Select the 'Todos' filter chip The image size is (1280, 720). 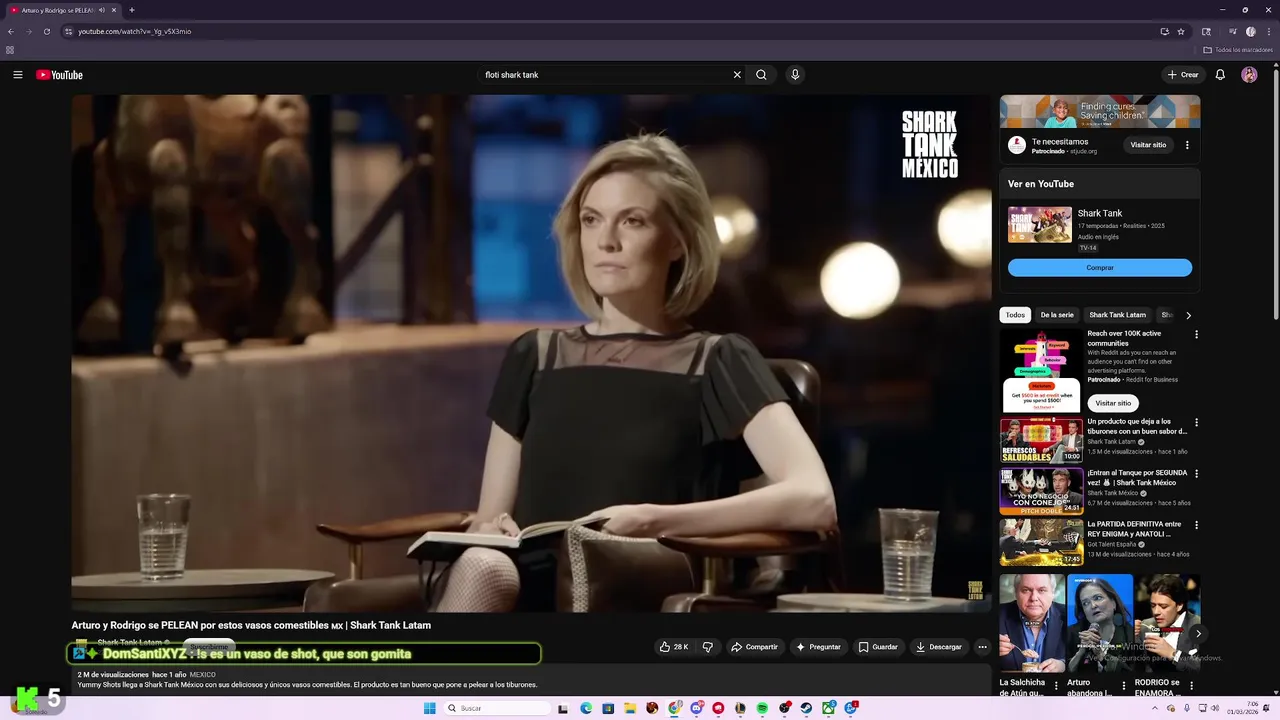tap(1015, 315)
